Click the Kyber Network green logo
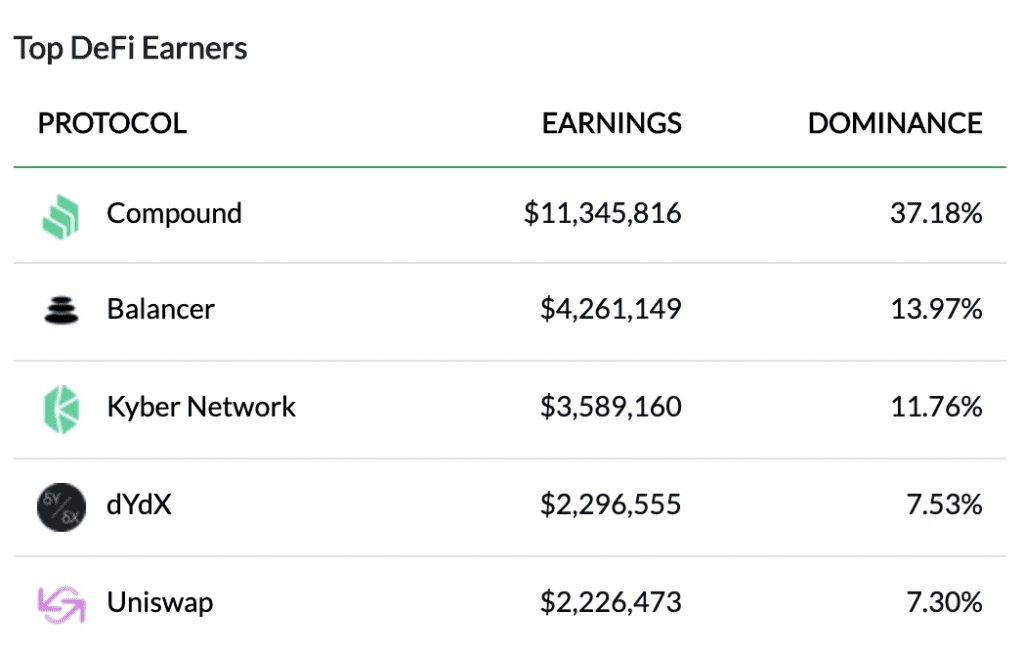Viewport: 1024px width, 655px height. click(60, 408)
